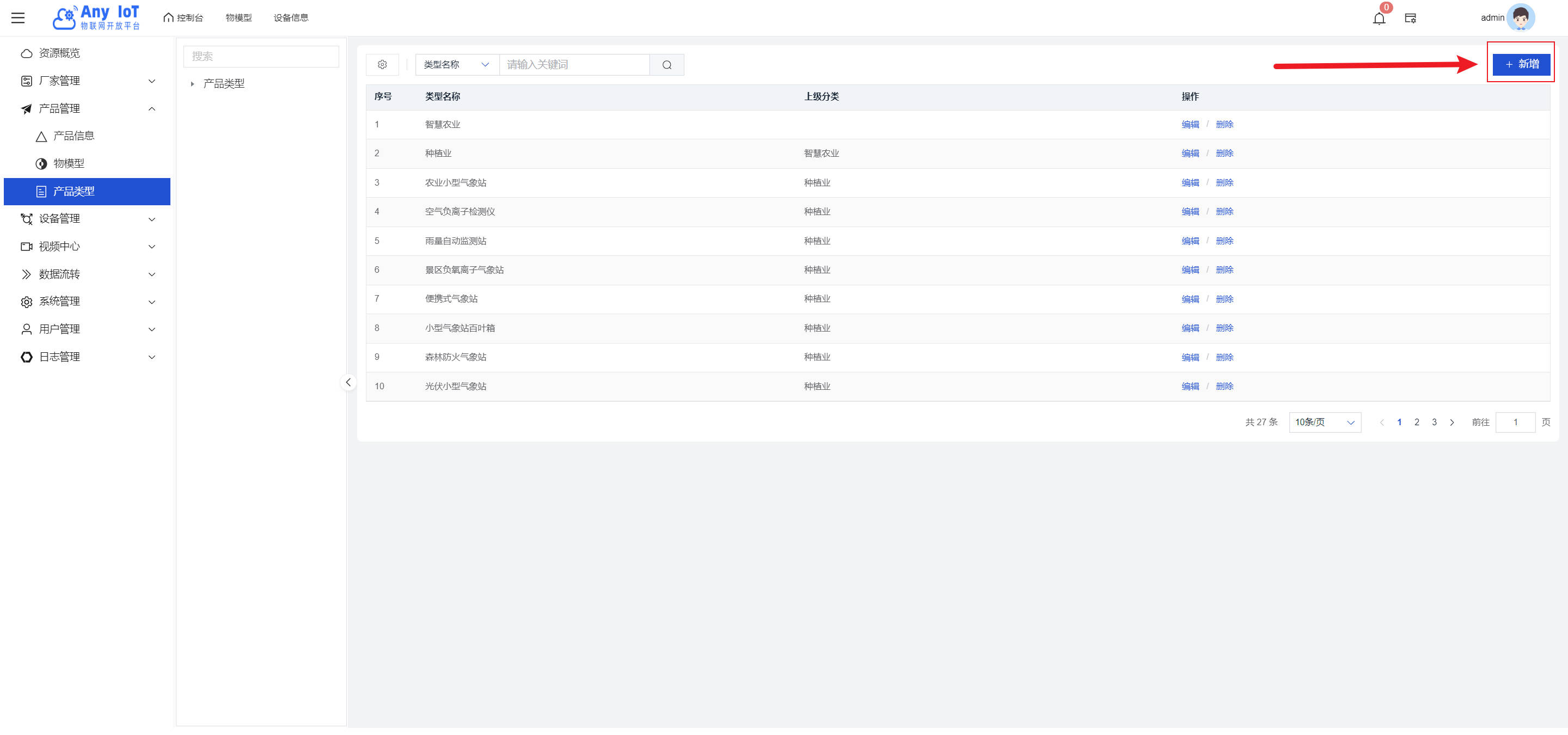Collapse the side tree panel arrow

(x=348, y=382)
